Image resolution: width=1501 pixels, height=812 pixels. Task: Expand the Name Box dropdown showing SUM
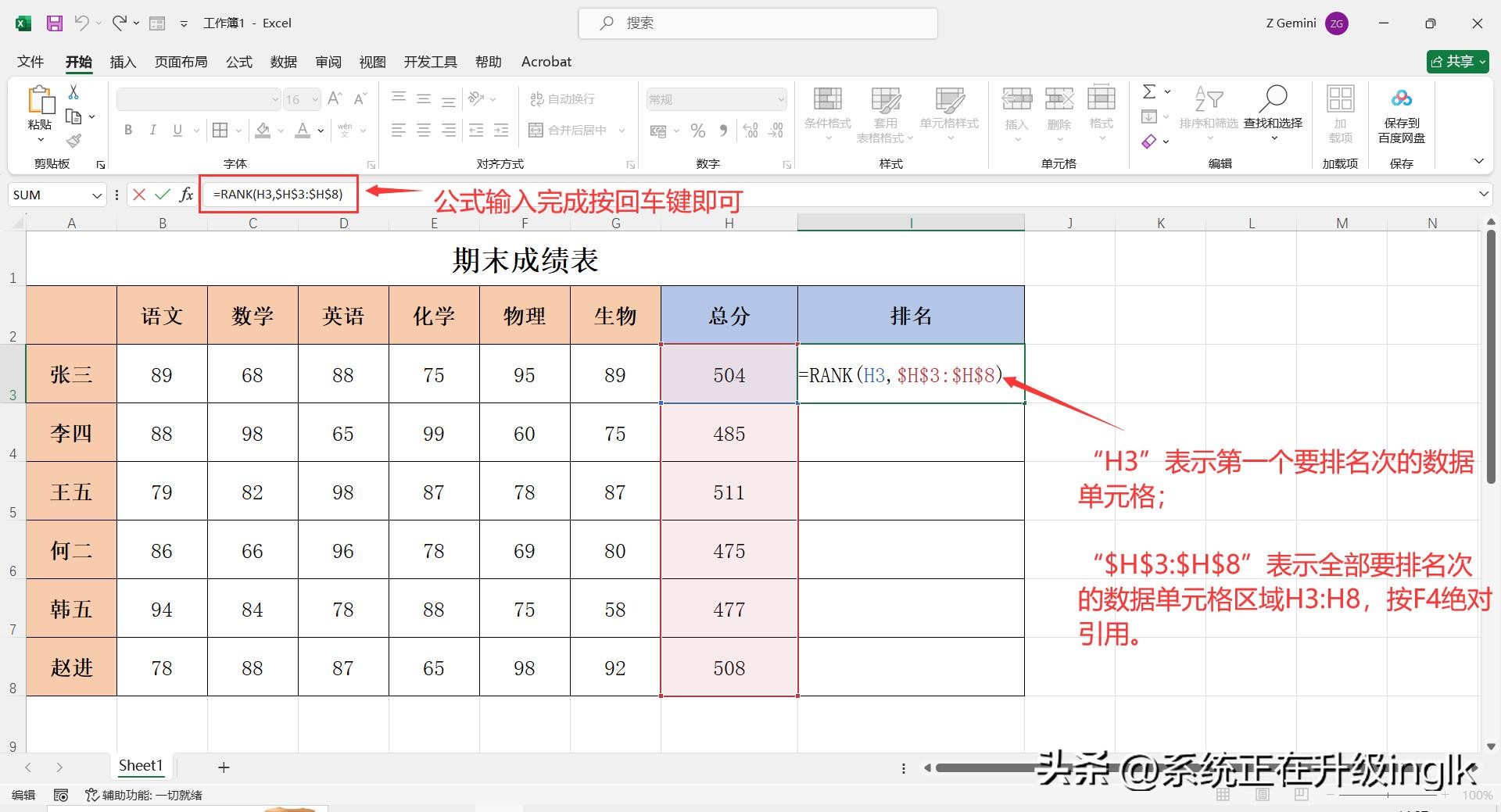97,195
